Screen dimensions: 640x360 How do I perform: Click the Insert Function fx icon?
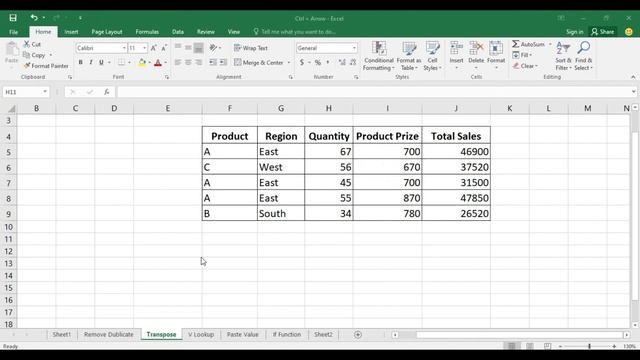pyautogui.click(x=107, y=92)
